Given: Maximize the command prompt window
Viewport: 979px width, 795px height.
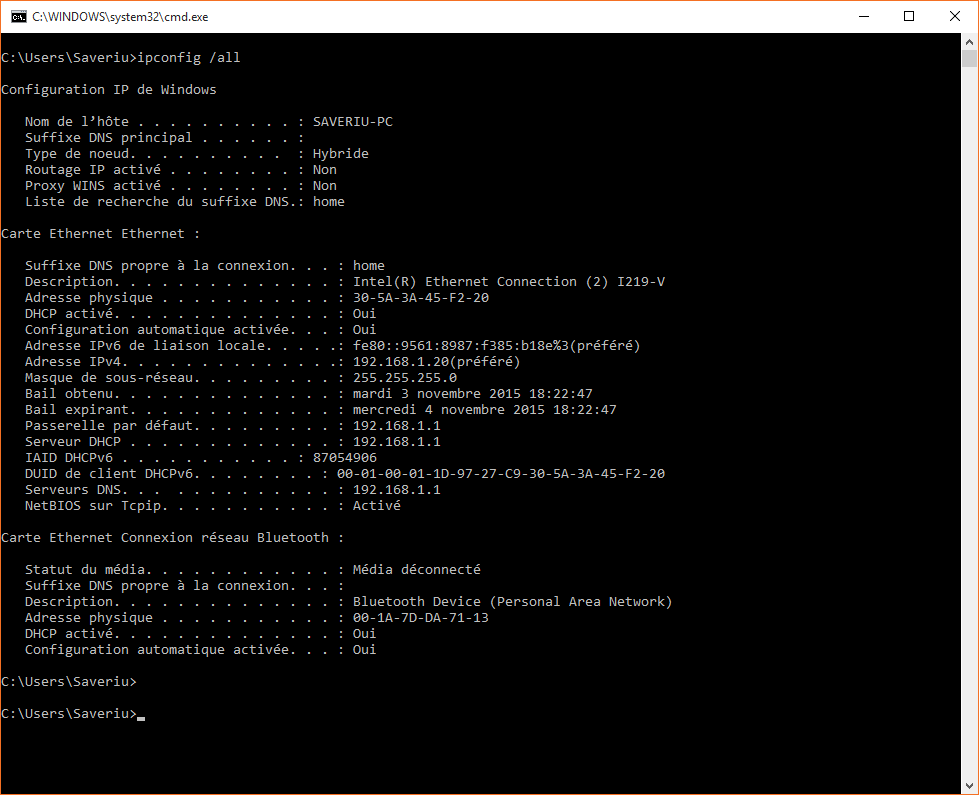Looking at the screenshot, I should coord(909,16).
